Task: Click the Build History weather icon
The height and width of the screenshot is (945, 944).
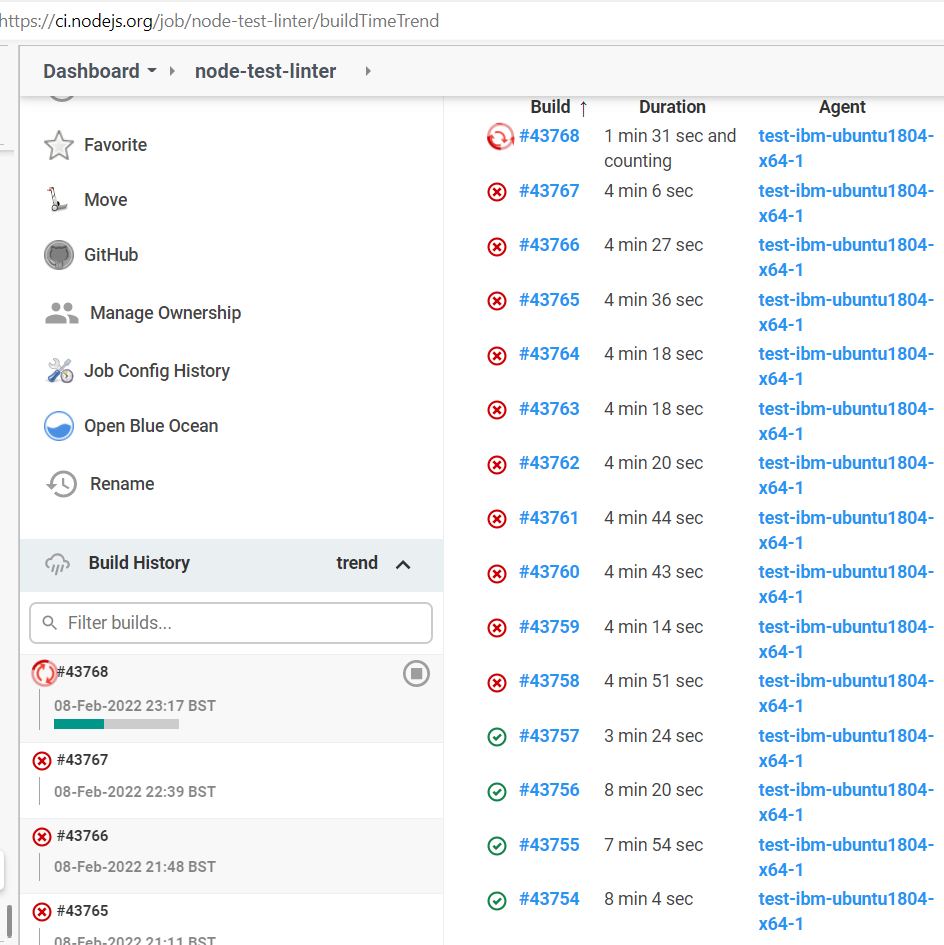Action: (x=58, y=564)
